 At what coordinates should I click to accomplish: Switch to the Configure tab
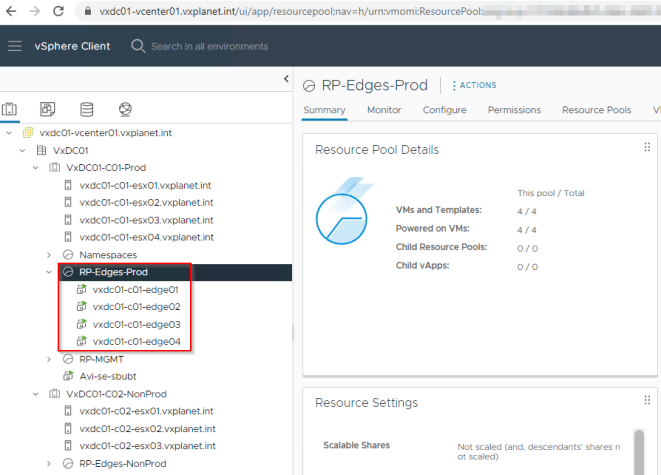click(x=444, y=110)
